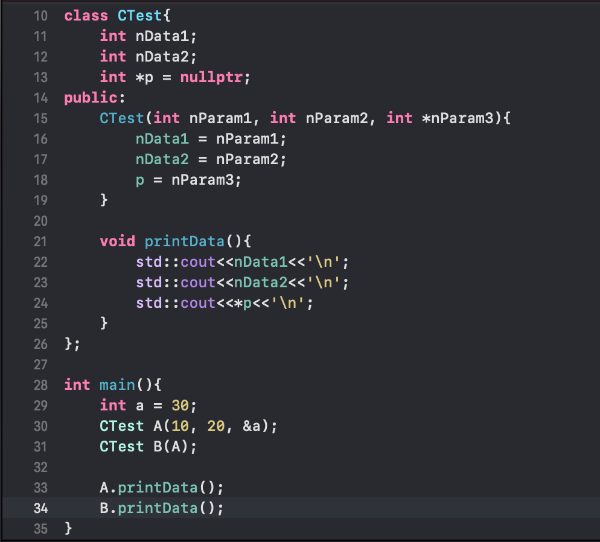Click the CTest B(A) declaration on line 31
600x542 pixels.
tap(148, 447)
